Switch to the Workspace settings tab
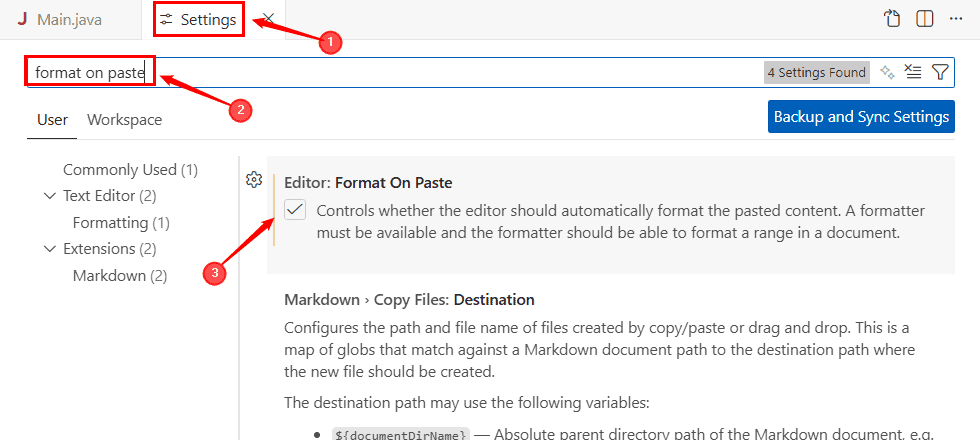This screenshot has width=980, height=440. point(124,120)
